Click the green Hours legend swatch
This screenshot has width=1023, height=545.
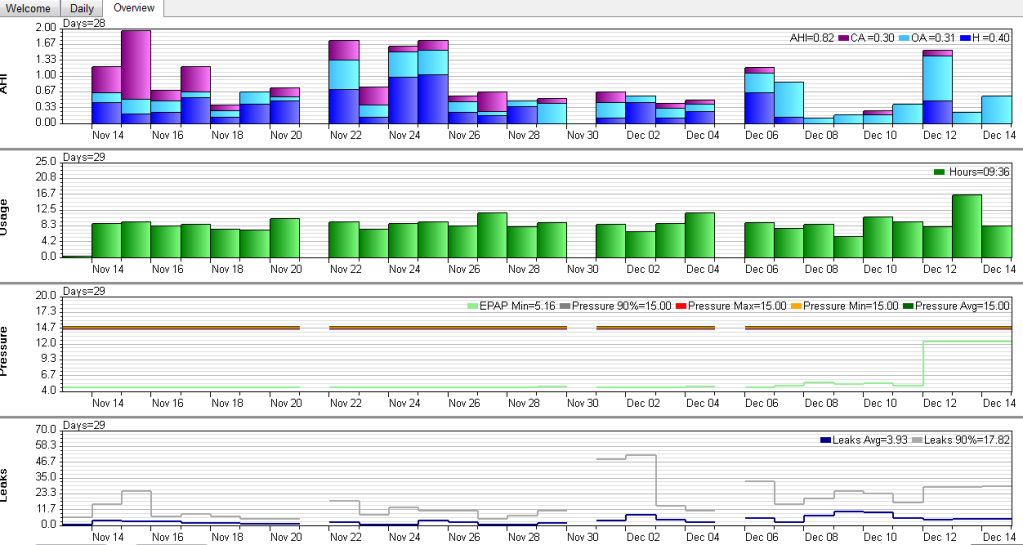(939, 173)
